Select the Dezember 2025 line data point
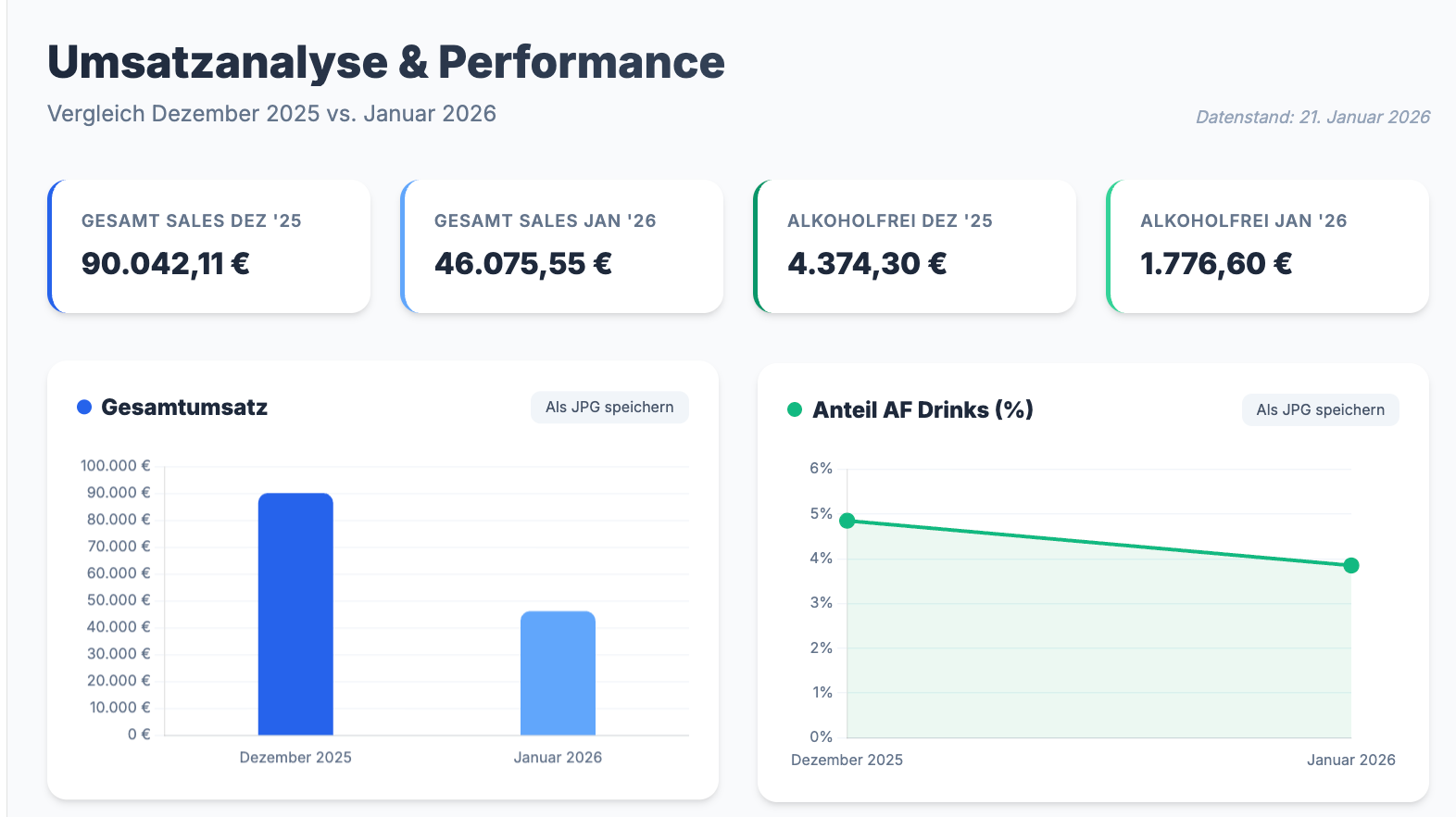This screenshot has height=817, width=1456. coord(847,521)
